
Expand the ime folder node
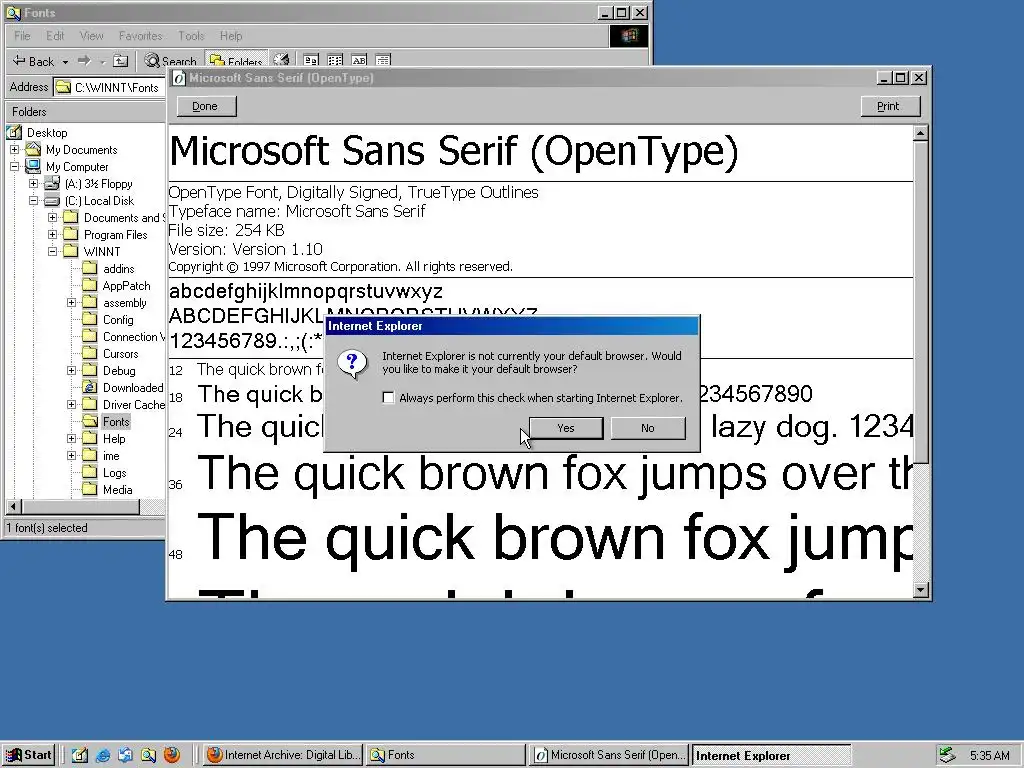72,455
